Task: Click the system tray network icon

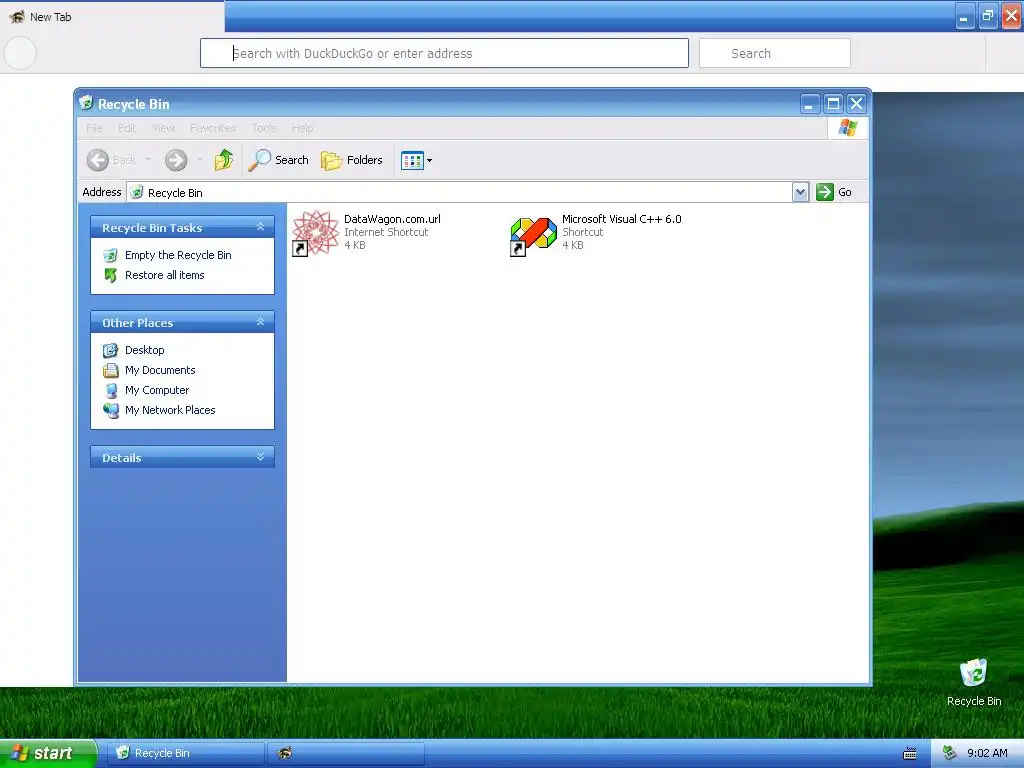Action: pyautogui.click(x=950, y=754)
